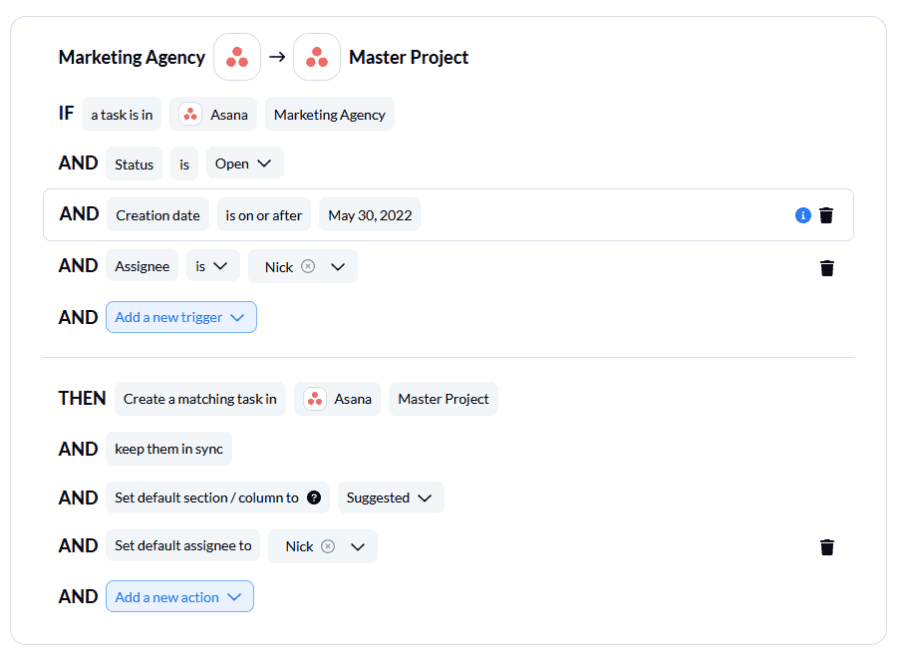Open the Add a new trigger menu

181,316
